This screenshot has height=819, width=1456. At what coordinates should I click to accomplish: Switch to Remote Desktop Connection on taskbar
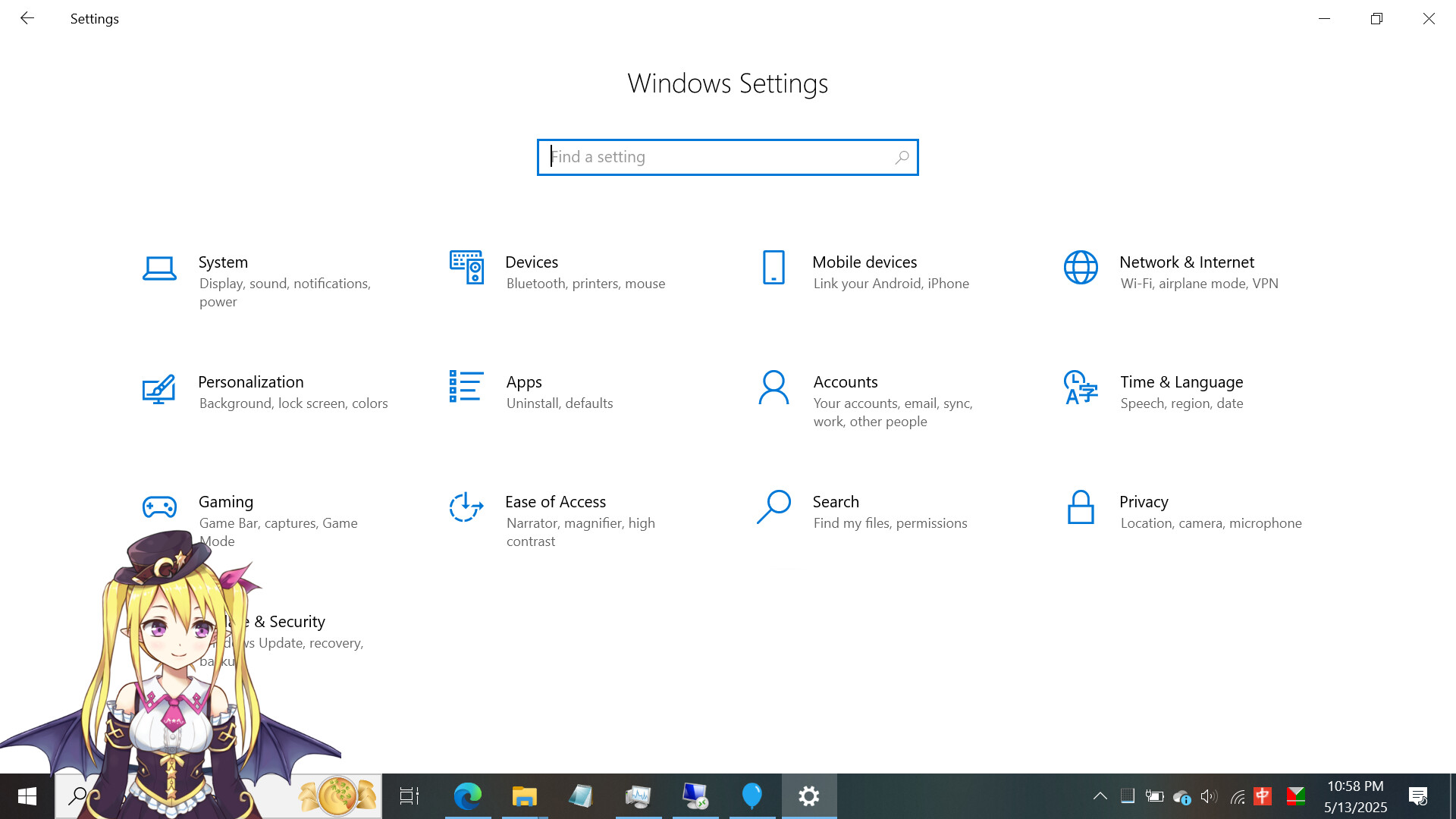click(695, 796)
